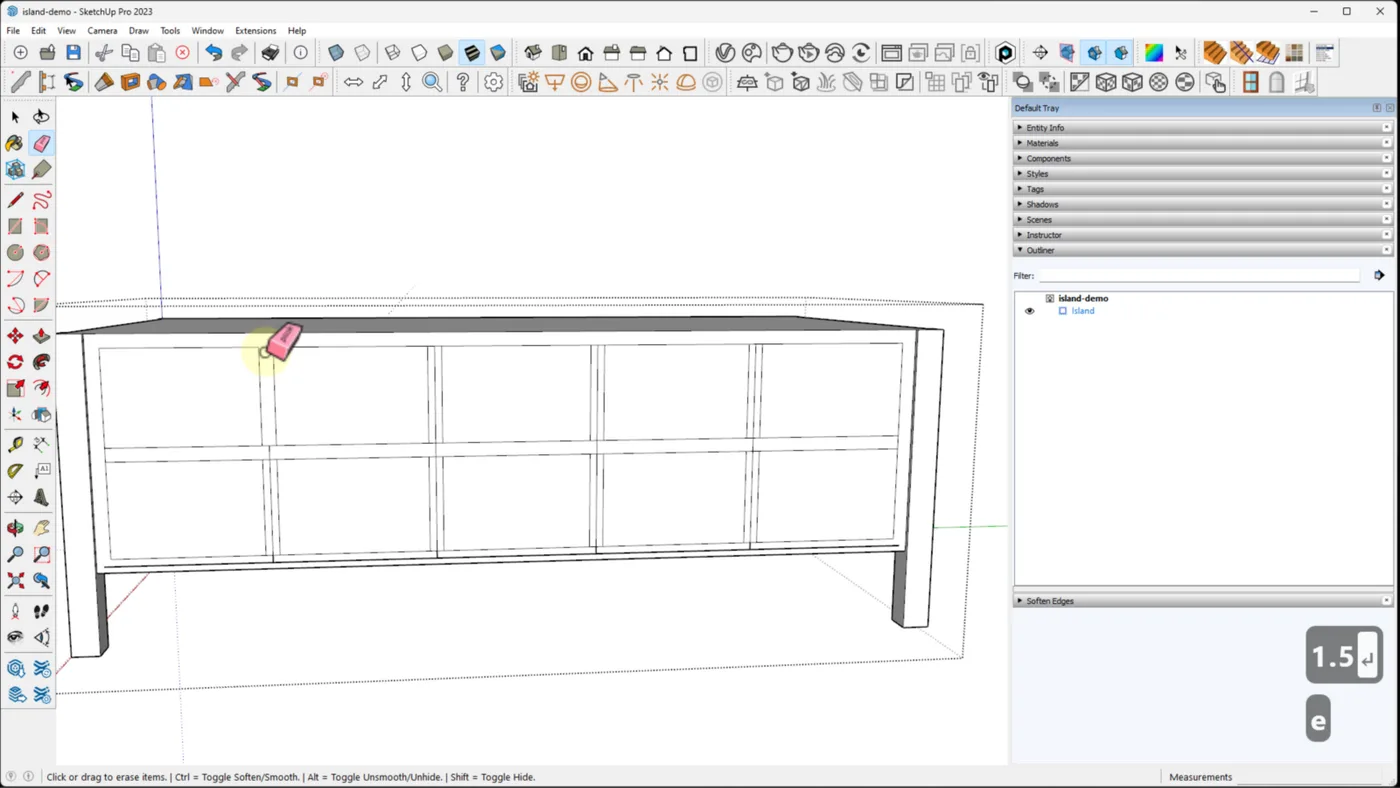Open the Extensions menu
Image resolution: width=1400 pixels, height=788 pixels.
click(x=255, y=31)
